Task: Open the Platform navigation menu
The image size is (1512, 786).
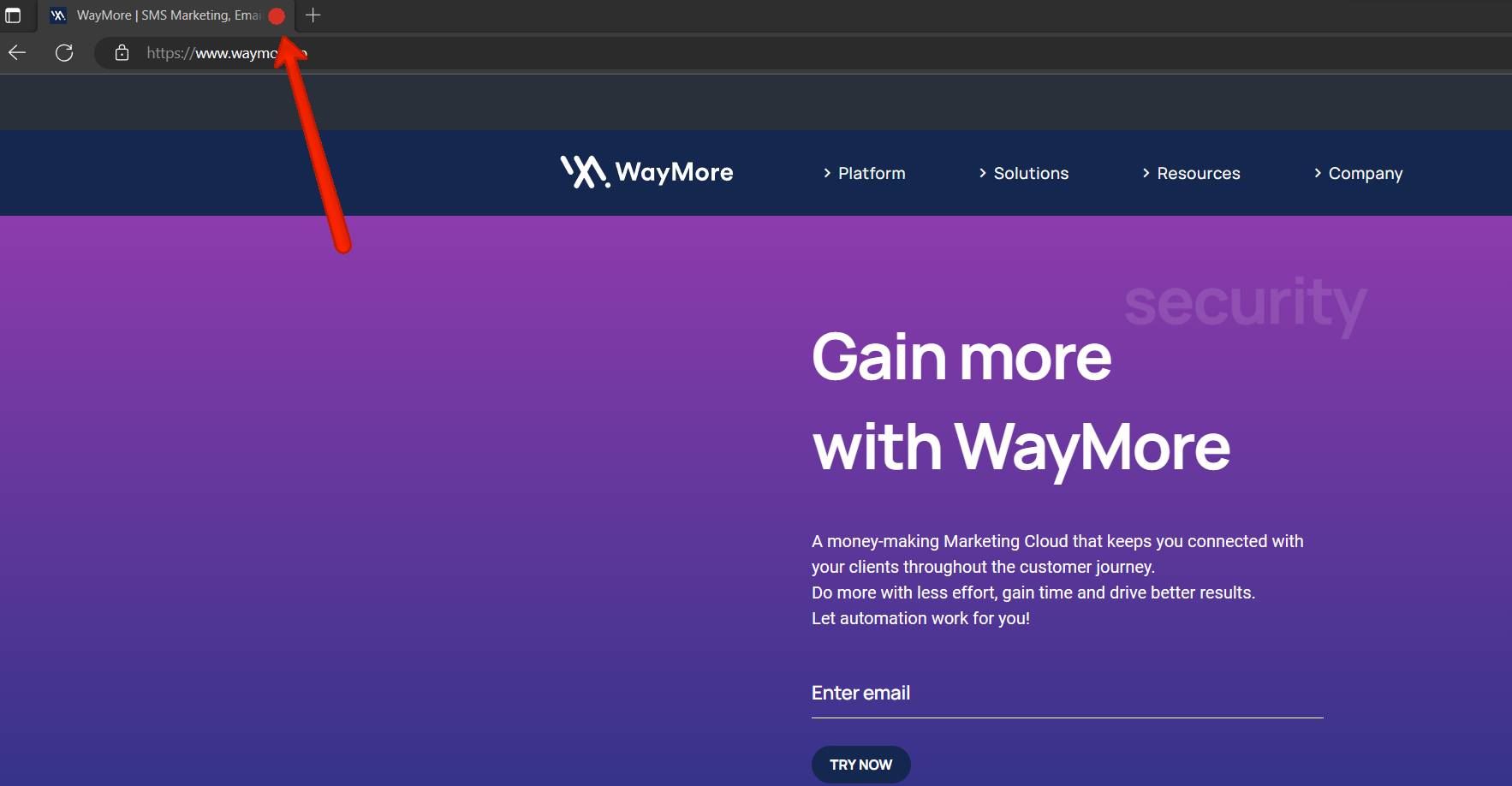Action: pyautogui.click(x=872, y=173)
